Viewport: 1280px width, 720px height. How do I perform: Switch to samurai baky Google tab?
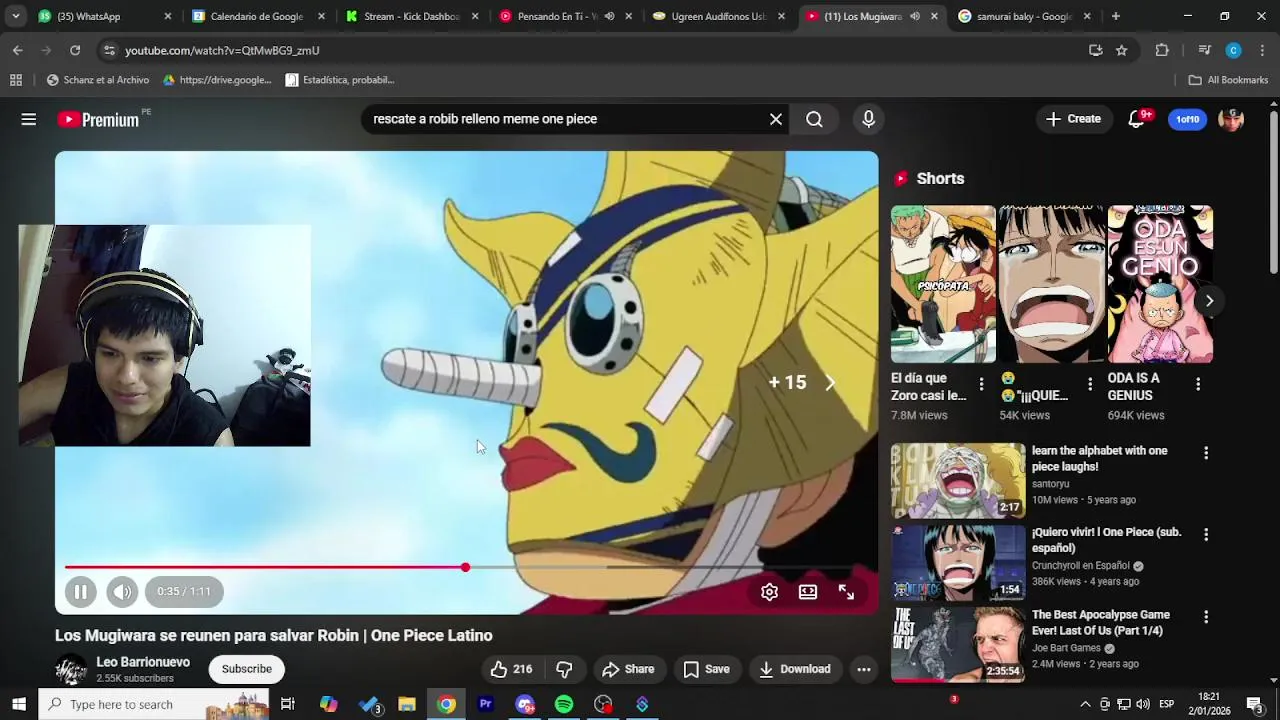[1026, 16]
